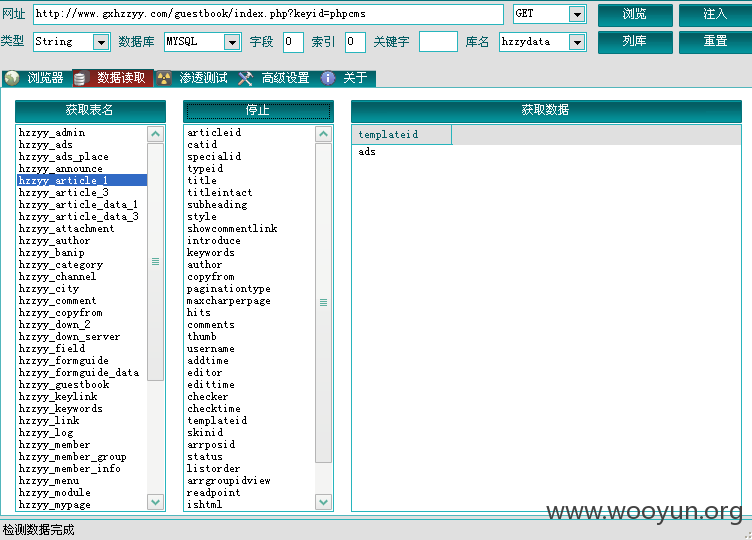752x540 pixels.
Task: Click the 获取表名 button
Action: coord(90,111)
